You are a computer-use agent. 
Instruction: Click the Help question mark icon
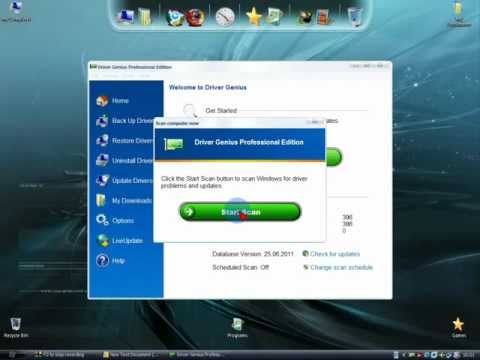[103, 261]
